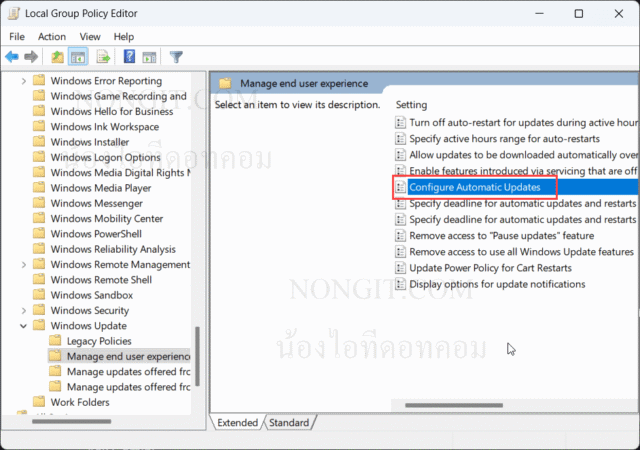Open the File menu
Viewport: 640px width, 450px height.
[17, 37]
